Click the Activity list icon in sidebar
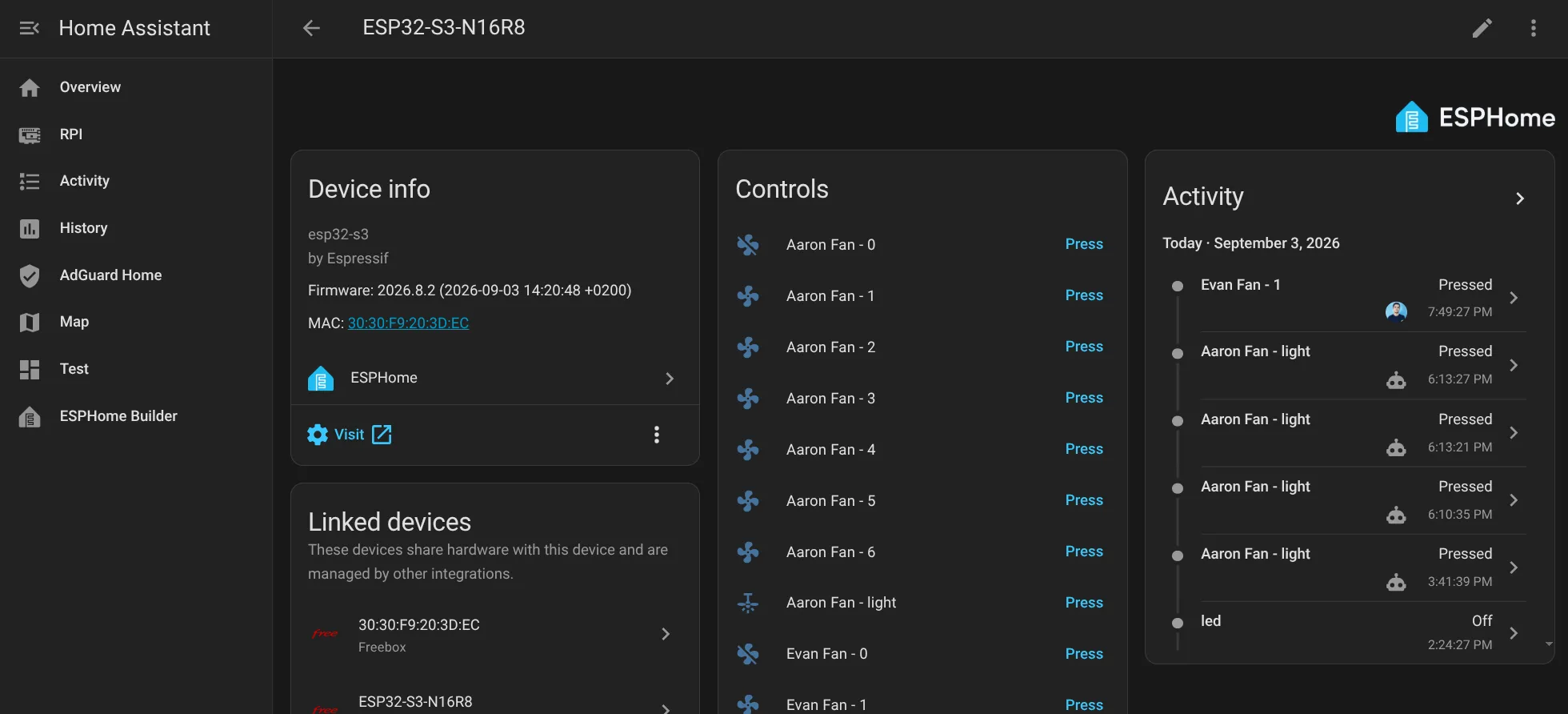 [30, 181]
